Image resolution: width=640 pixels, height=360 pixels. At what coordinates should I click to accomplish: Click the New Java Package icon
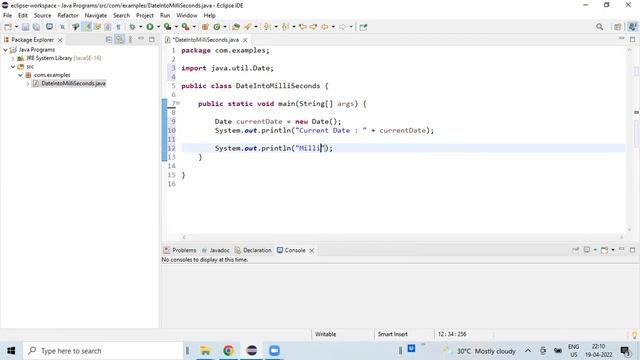click(205, 27)
